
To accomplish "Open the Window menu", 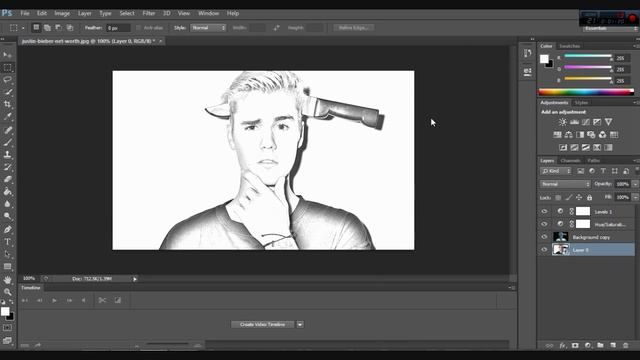I will coord(209,13).
